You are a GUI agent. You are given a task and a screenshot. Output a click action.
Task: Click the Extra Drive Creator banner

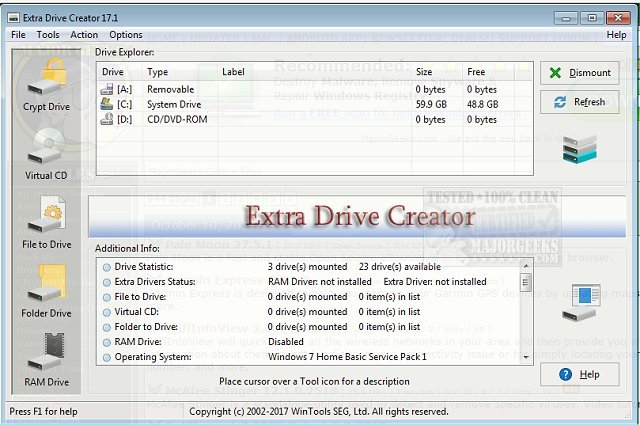[357, 216]
